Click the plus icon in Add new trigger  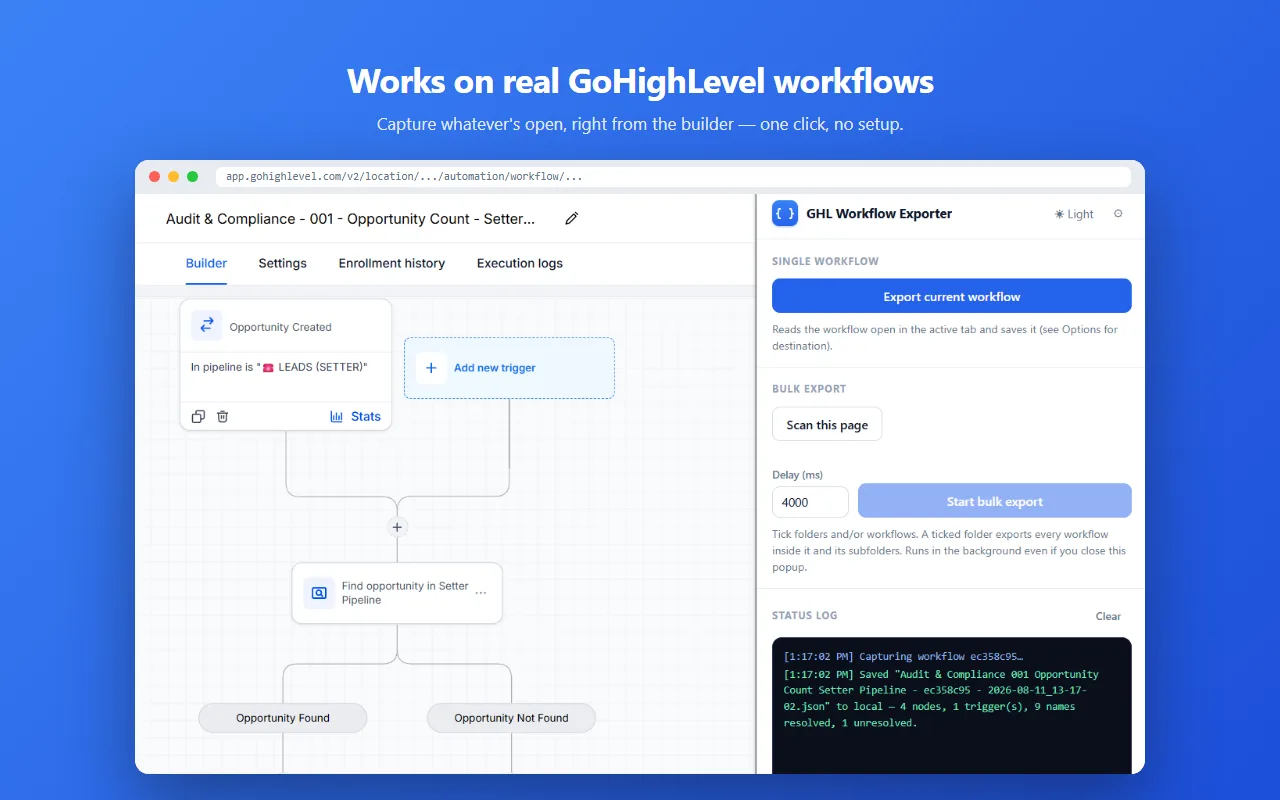431,368
